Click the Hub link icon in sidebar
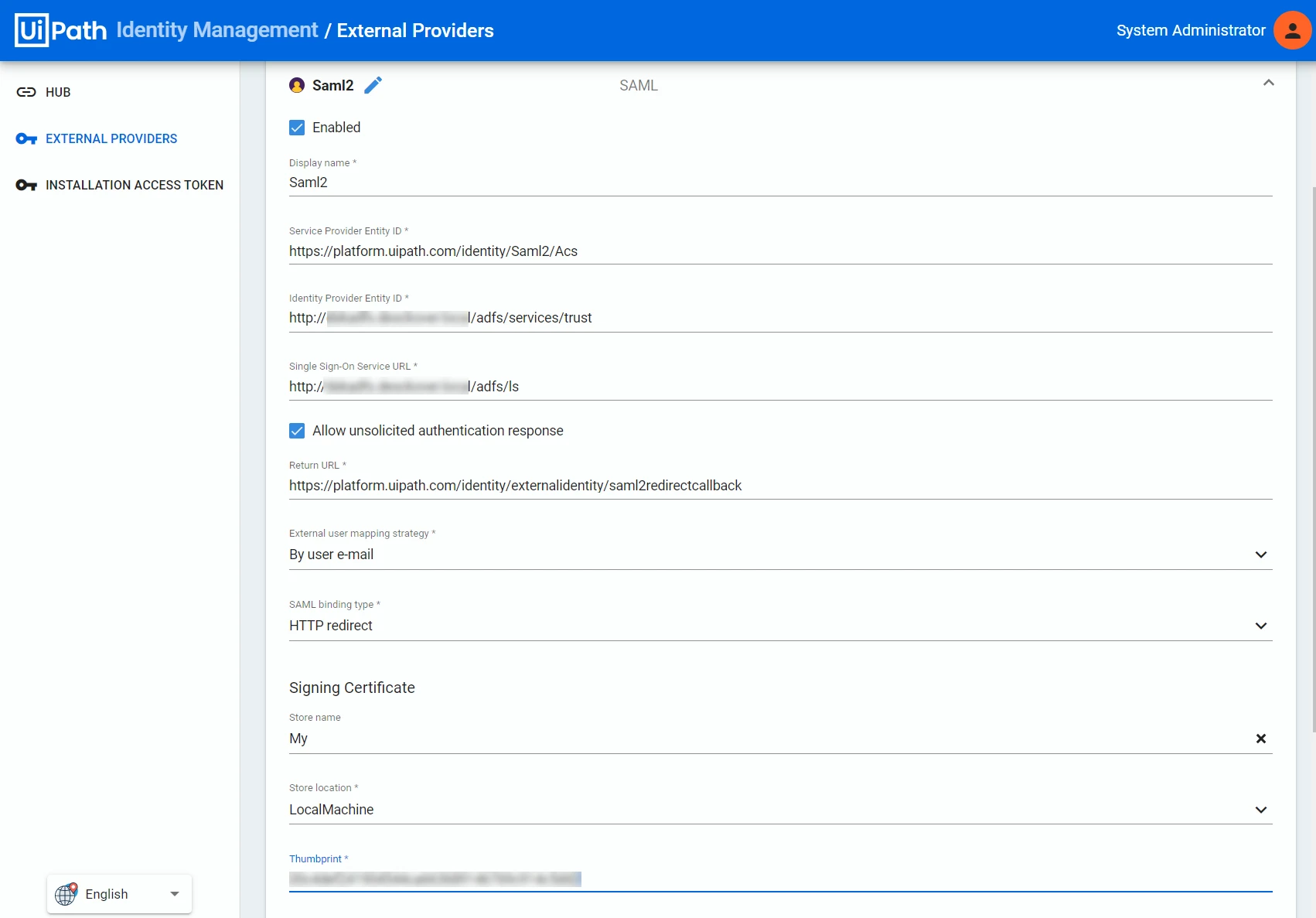This screenshot has height=918, width=1316. coord(26,92)
